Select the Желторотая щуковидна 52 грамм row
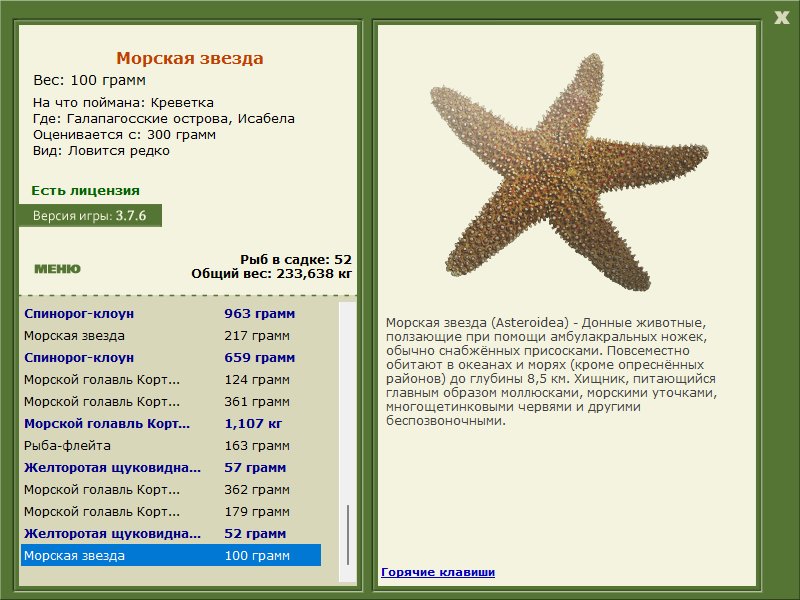 [171, 533]
